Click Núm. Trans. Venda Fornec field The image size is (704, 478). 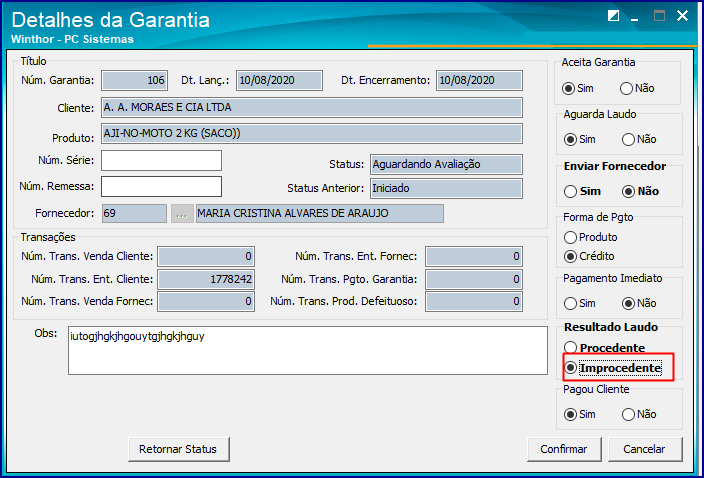click(x=206, y=301)
